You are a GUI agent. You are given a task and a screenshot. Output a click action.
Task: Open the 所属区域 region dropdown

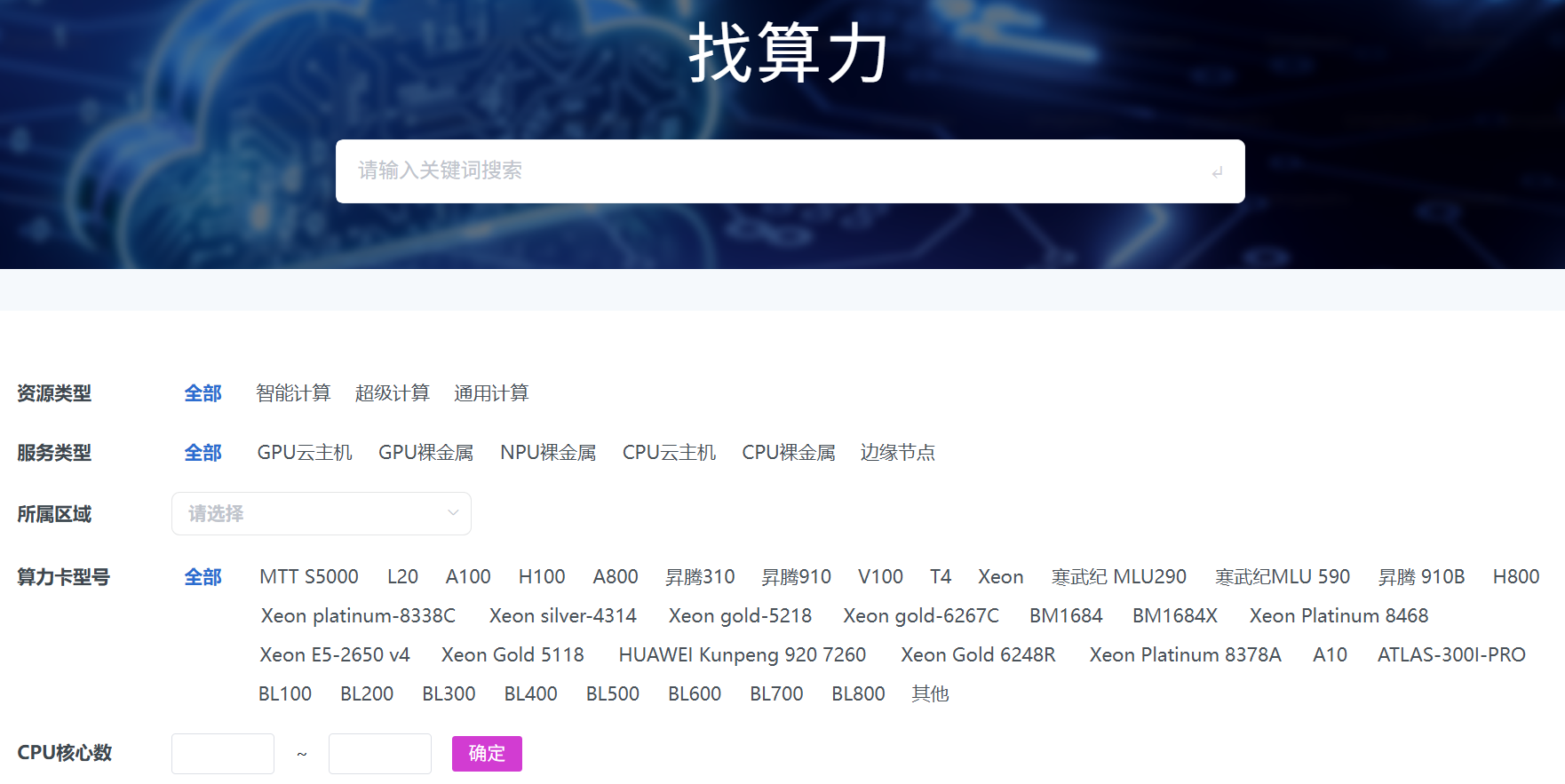pos(321,514)
